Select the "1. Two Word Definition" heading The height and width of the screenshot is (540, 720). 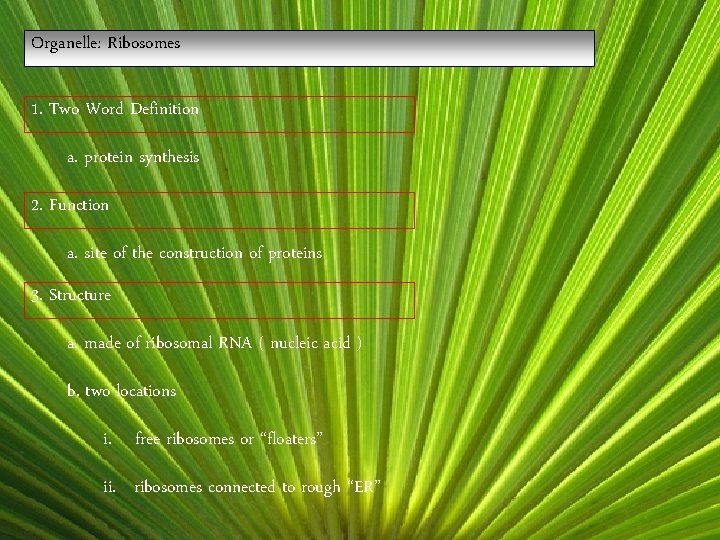219,114
